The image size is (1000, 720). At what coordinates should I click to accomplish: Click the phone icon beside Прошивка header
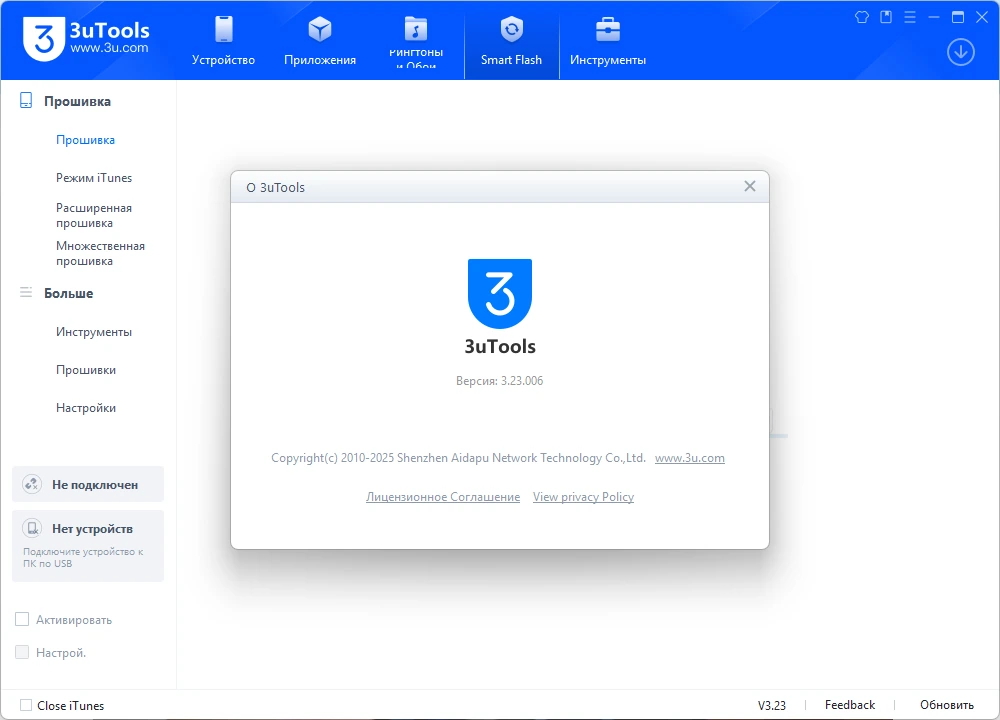coord(26,100)
